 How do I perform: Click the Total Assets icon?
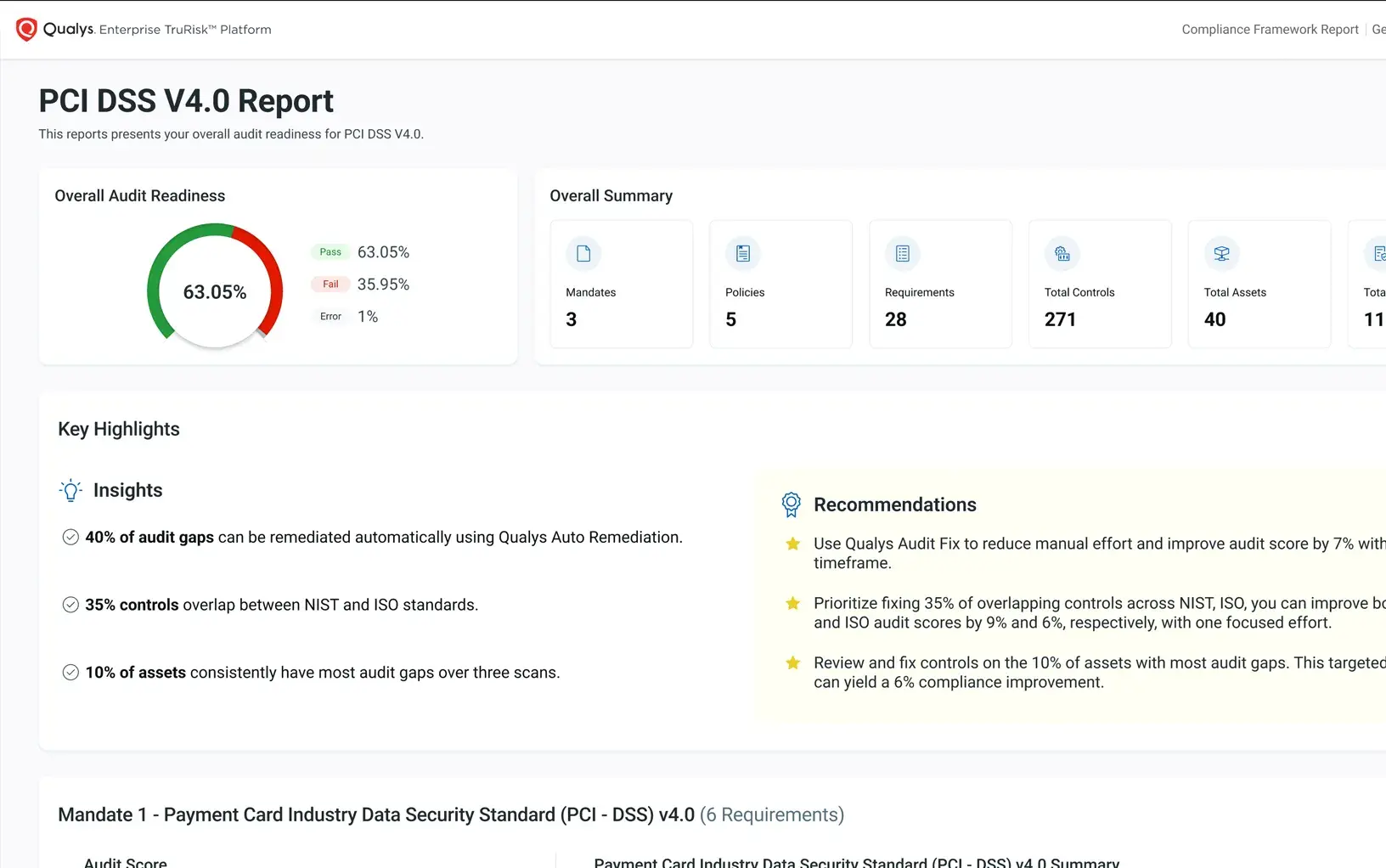[x=1221, y=254]
